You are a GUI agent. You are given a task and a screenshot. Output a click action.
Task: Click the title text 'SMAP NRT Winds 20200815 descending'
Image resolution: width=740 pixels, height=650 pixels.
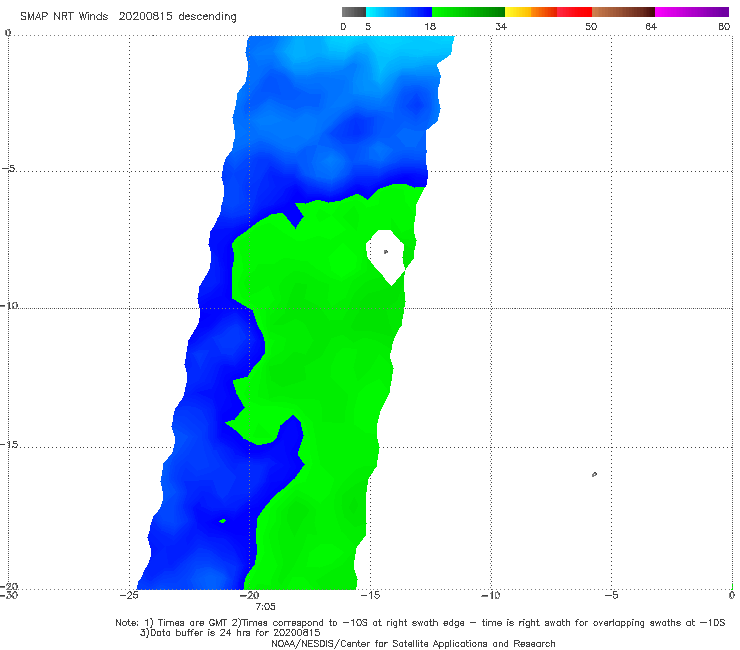(x=128, y=17)
